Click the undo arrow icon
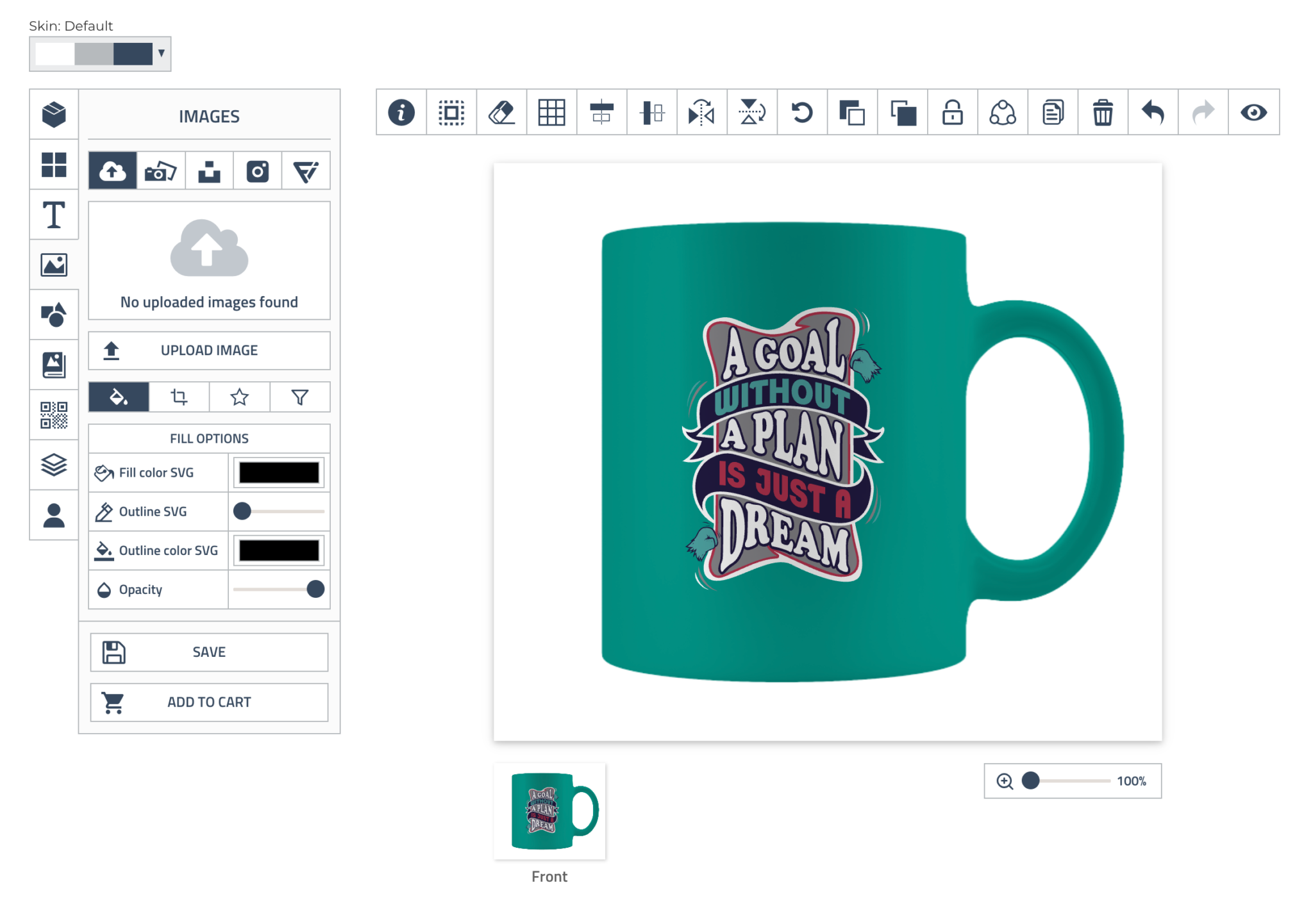This screenshot has height=924, width=1313. tap(1153, 113)
